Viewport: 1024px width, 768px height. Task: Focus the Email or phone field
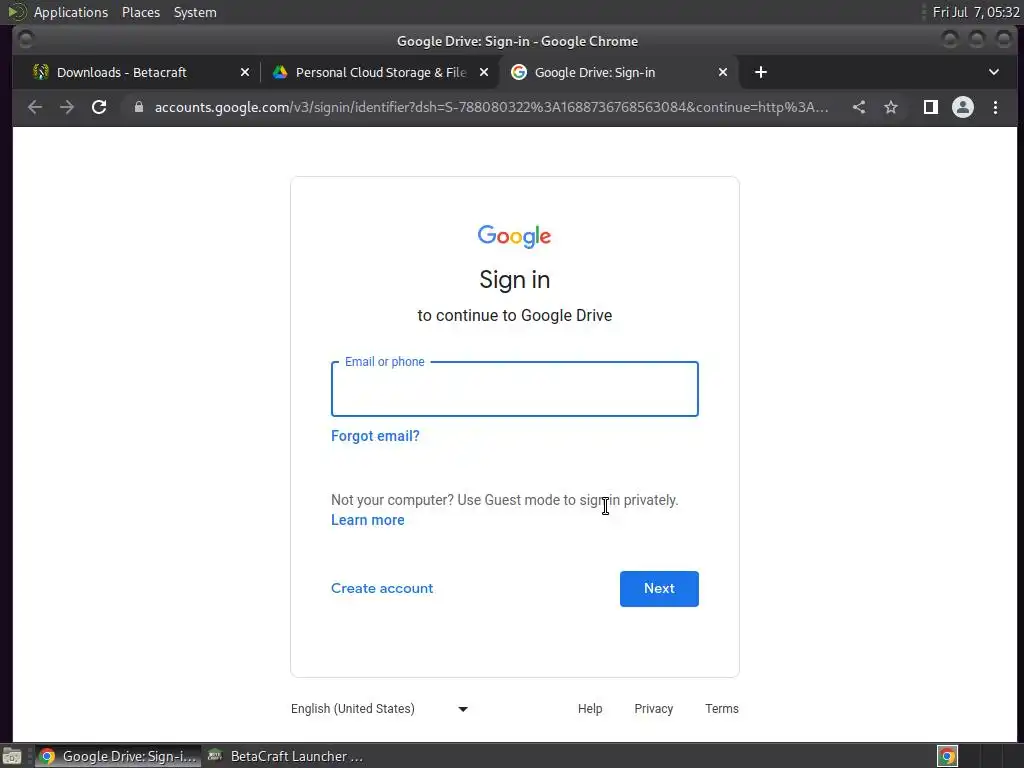(x=515, y=389)
